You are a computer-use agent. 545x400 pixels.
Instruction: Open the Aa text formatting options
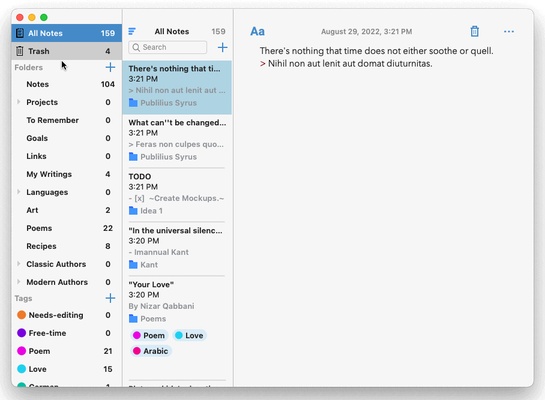pos(257,31)
